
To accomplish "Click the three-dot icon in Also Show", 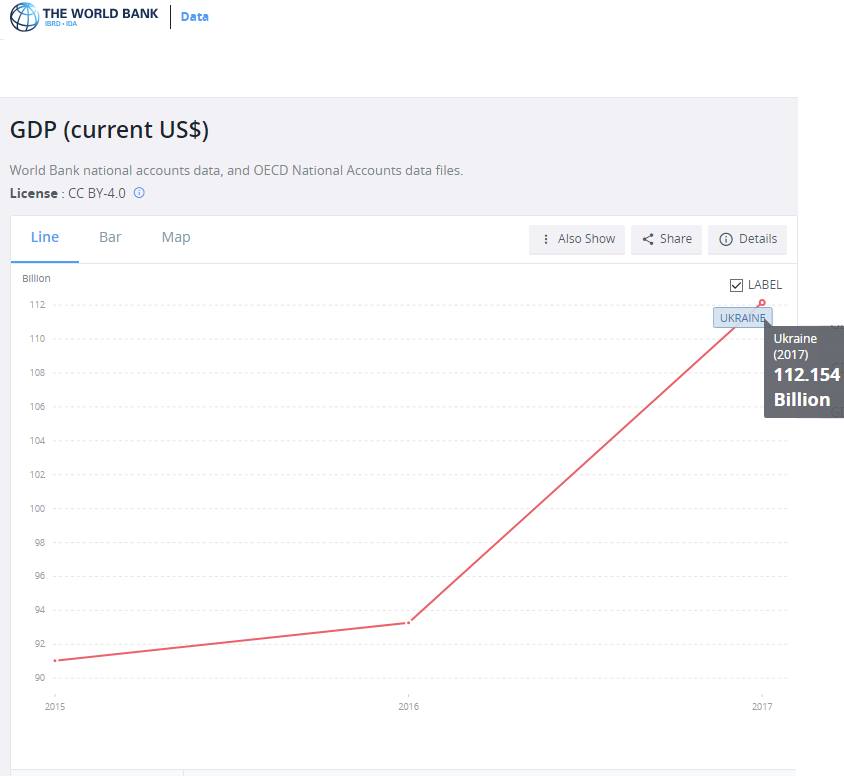I will 546,239.
